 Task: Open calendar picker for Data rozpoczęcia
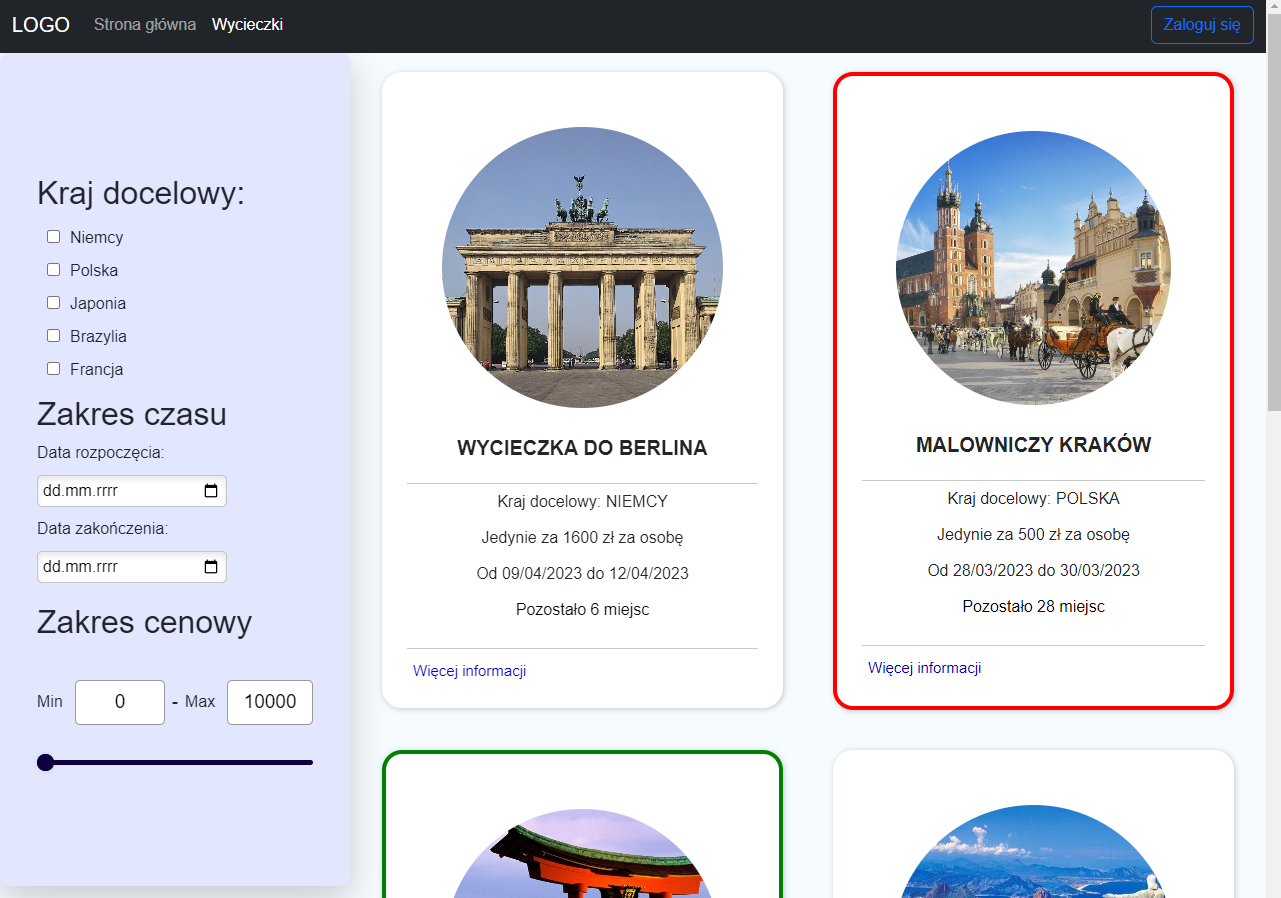(x=211, y=491)
